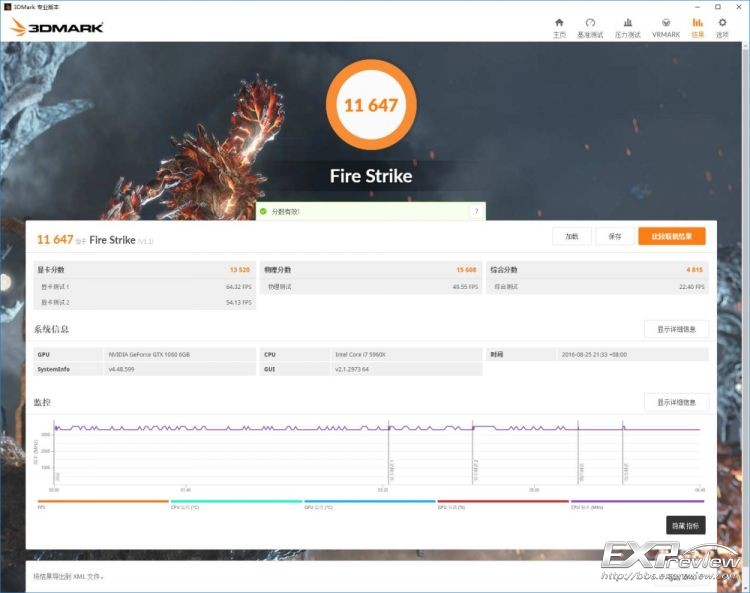
Task: Click the 2016-08-25 timestamp value
Action: (594, 355)
